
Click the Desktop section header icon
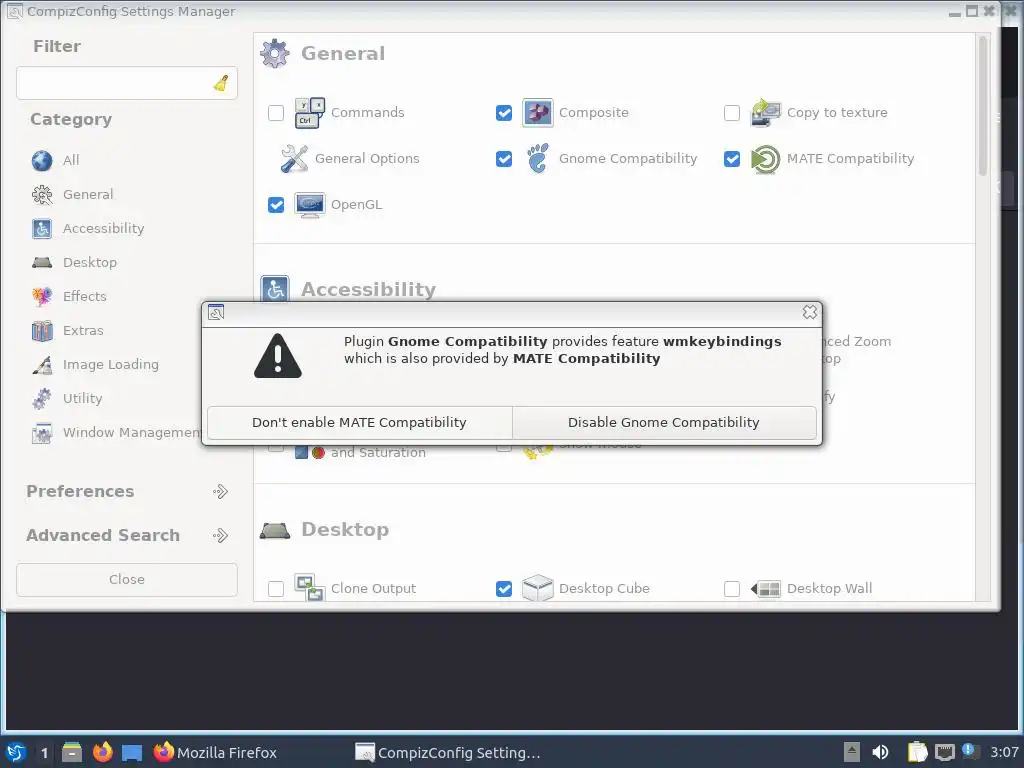274,530
